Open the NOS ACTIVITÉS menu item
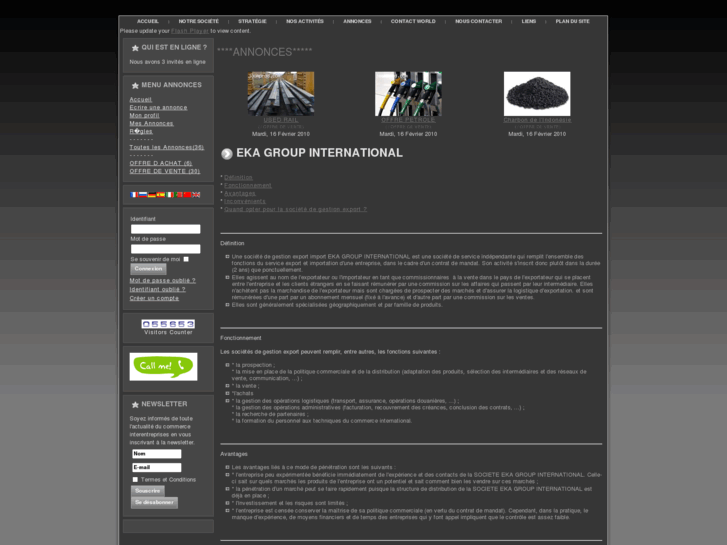Screen dimensions: 727x545 pyautogui.click(x=305, y=21)
